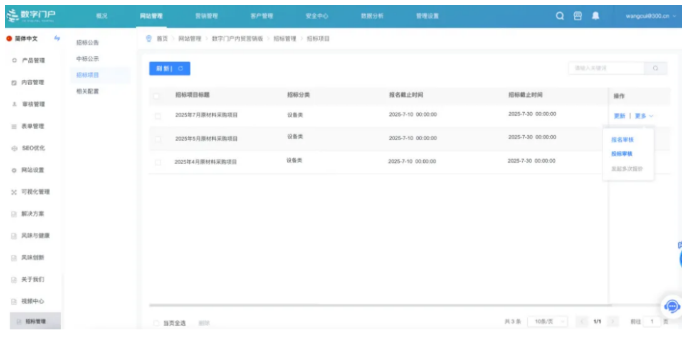
Task: Open 中标公示 in the submenu
Action: pos(87,59)
